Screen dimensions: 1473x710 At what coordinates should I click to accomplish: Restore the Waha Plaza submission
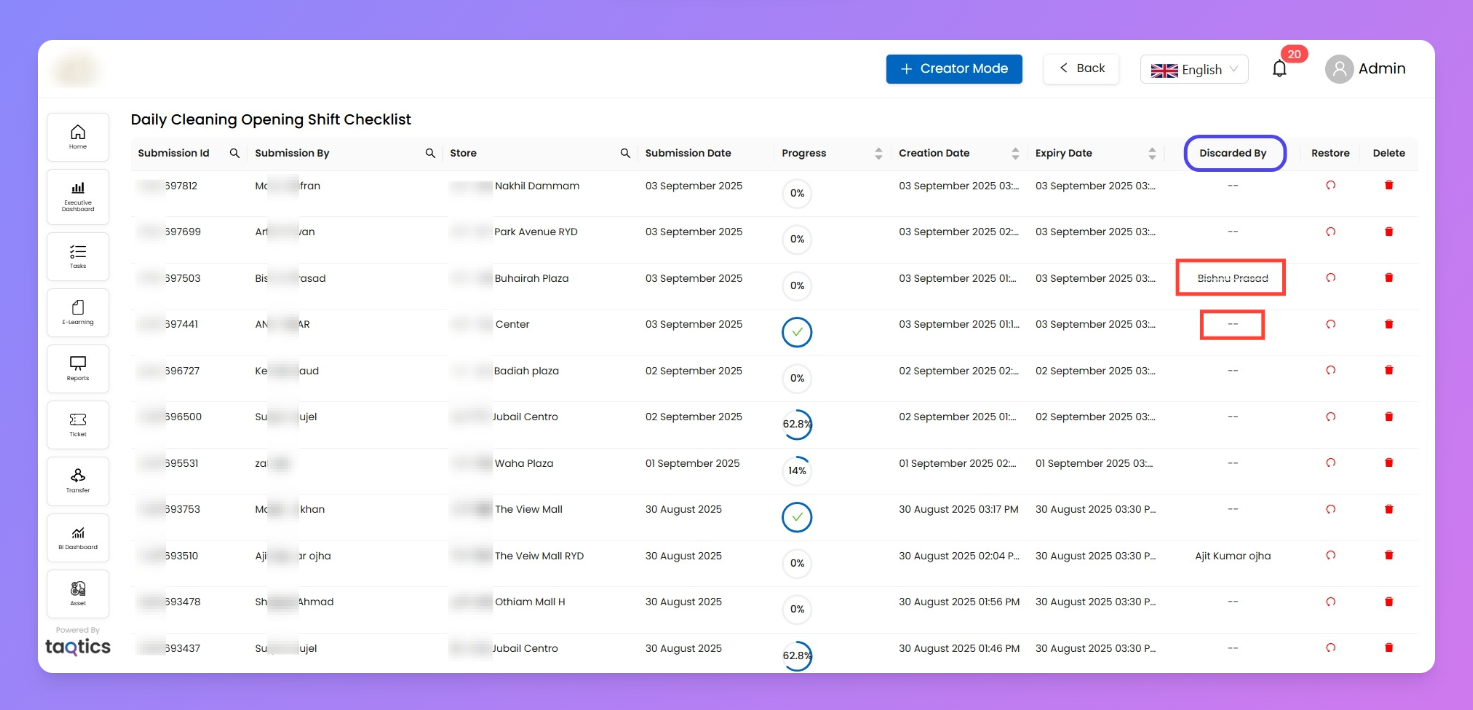(x=1330, y=463)
